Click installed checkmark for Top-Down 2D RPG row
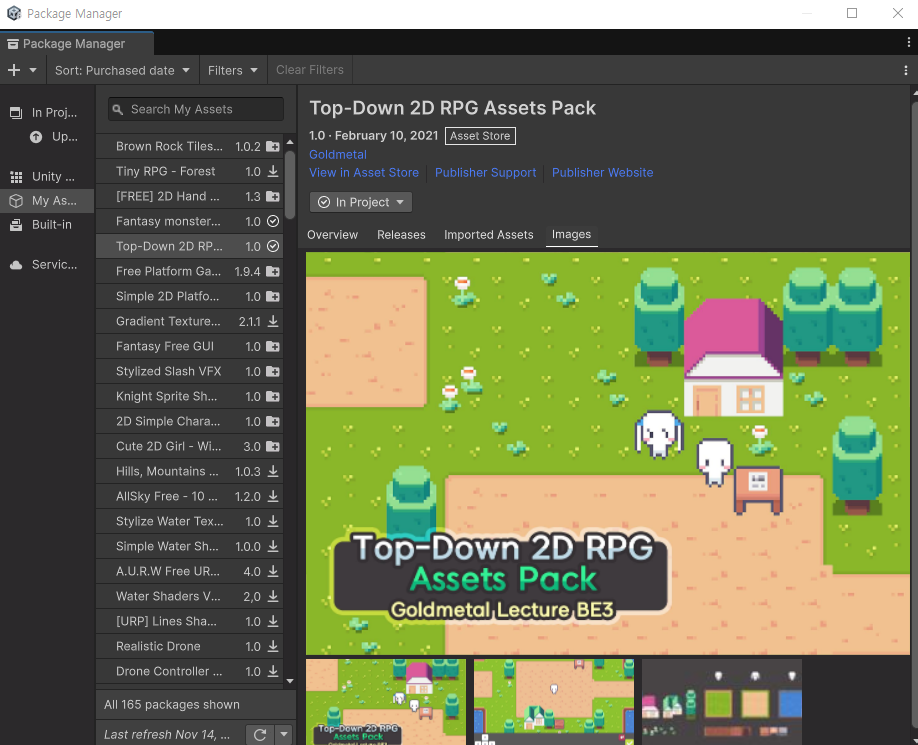This screenshot has width=918, height=745. point(273,246)
